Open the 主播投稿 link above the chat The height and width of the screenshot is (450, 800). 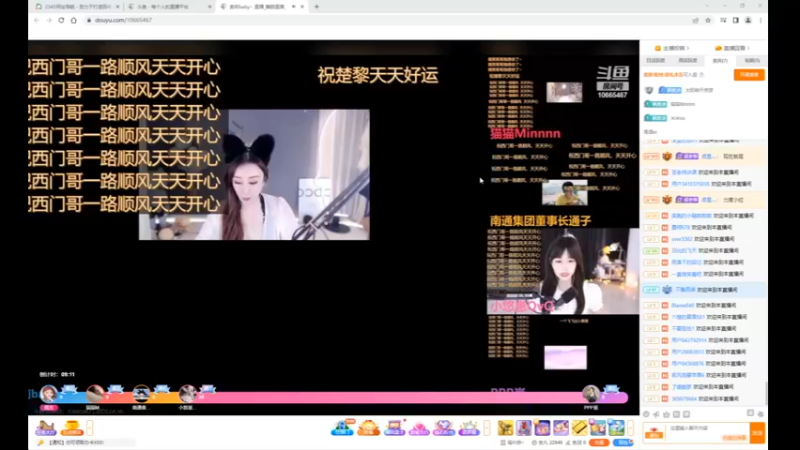point(672,48)
